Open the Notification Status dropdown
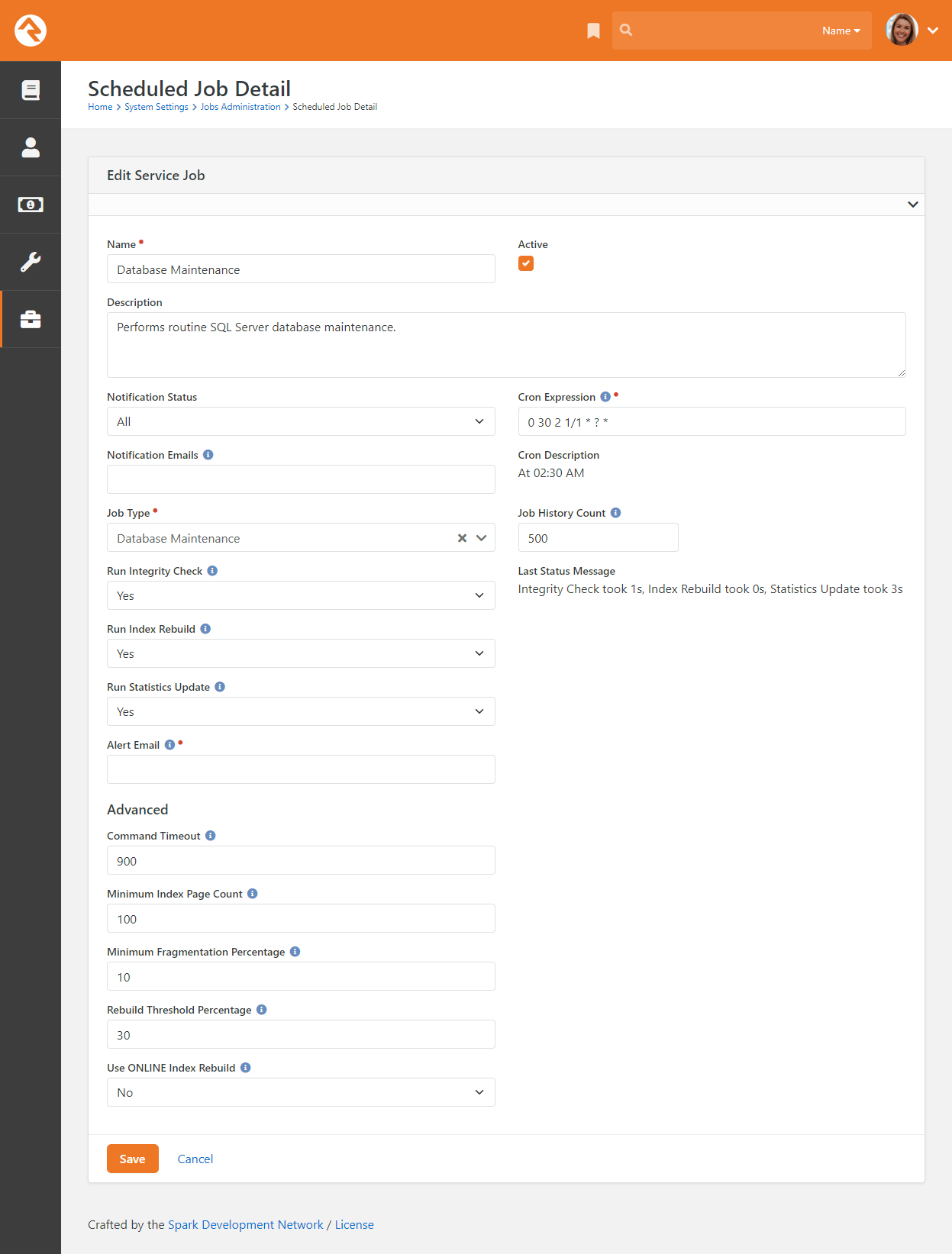Screen dimensions: 952x1254 point(301,421)
